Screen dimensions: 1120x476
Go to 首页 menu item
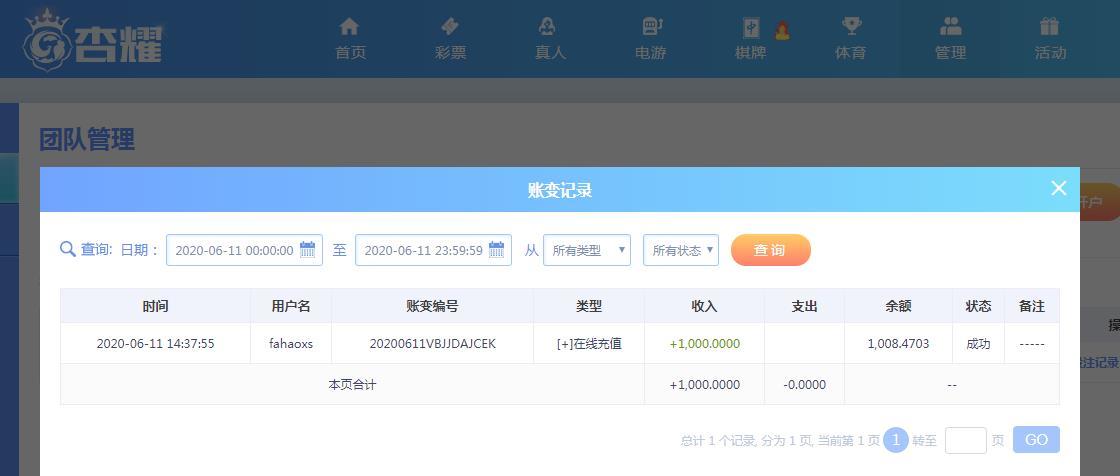pyautogui.click(x=351, y=53)
